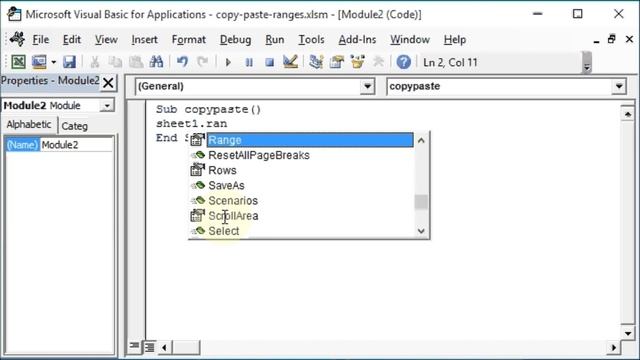
Task: Toggle Design Mode icon
Action: click(290, 62)
